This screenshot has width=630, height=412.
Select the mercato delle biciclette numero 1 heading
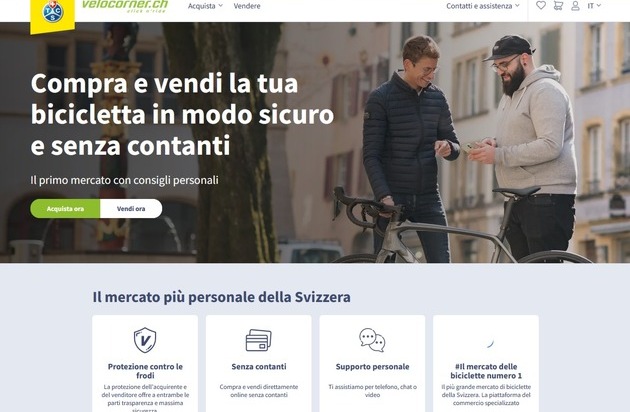486,371
